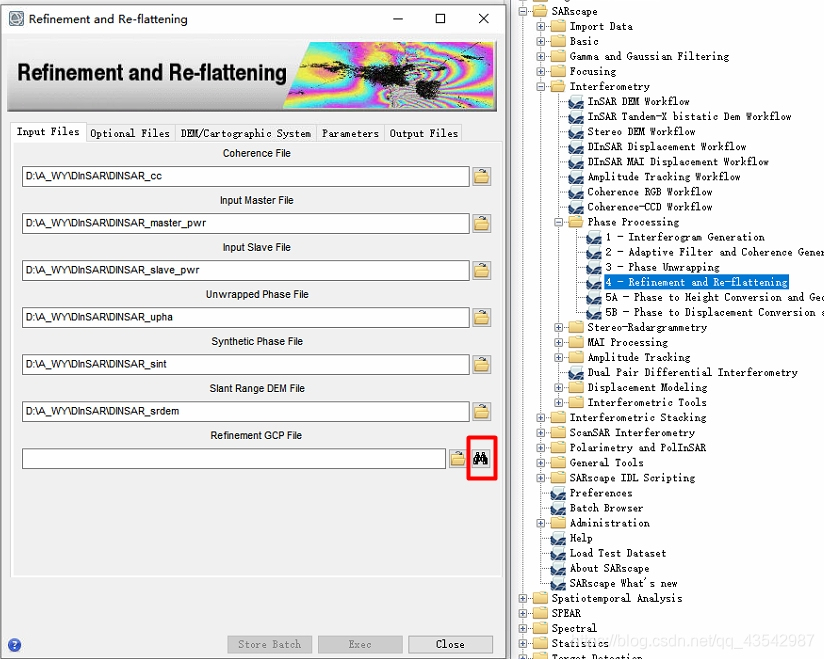Click the Input Slave File folder icon
The height and width of the screenshot is (659, 824).
[481, 270]
